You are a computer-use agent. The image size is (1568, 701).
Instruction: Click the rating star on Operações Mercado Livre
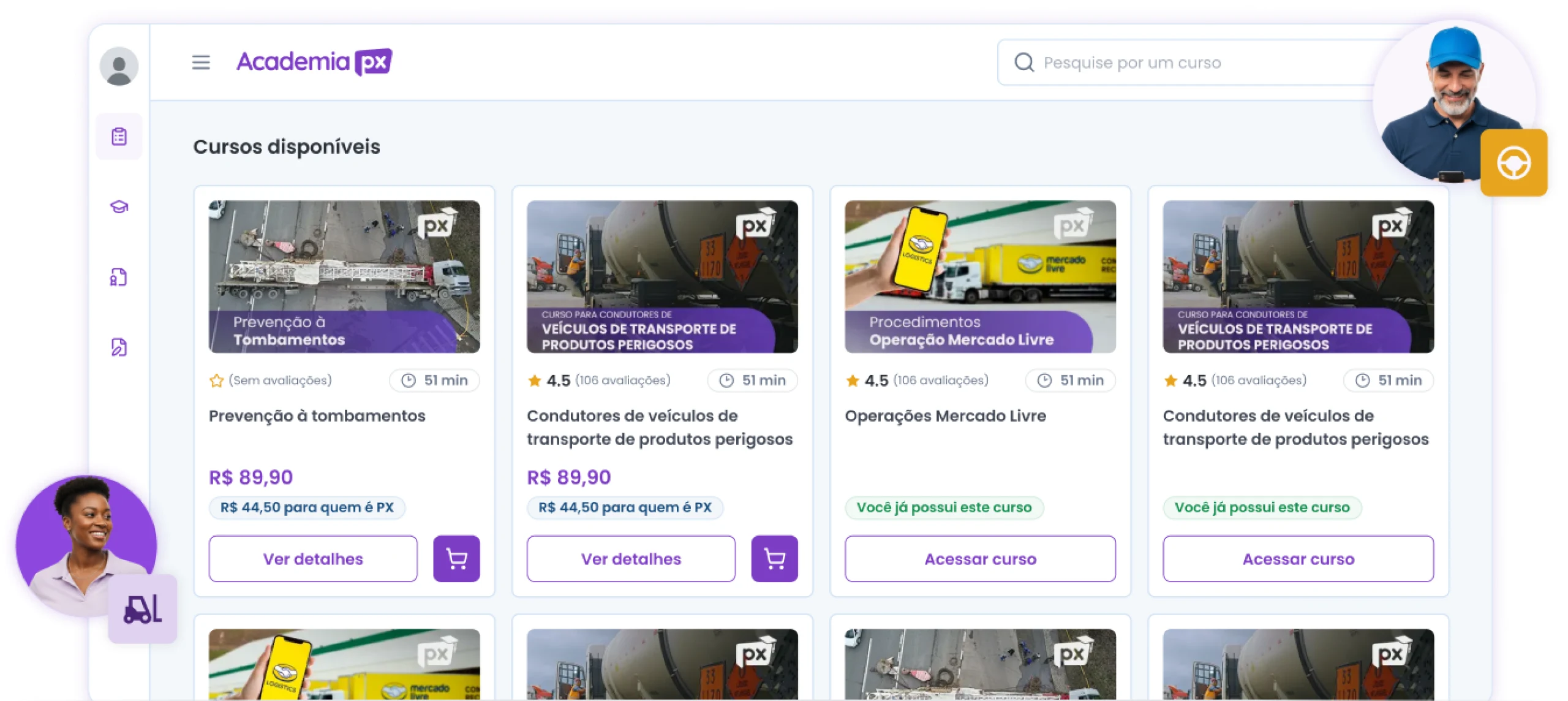click(852, 381)
